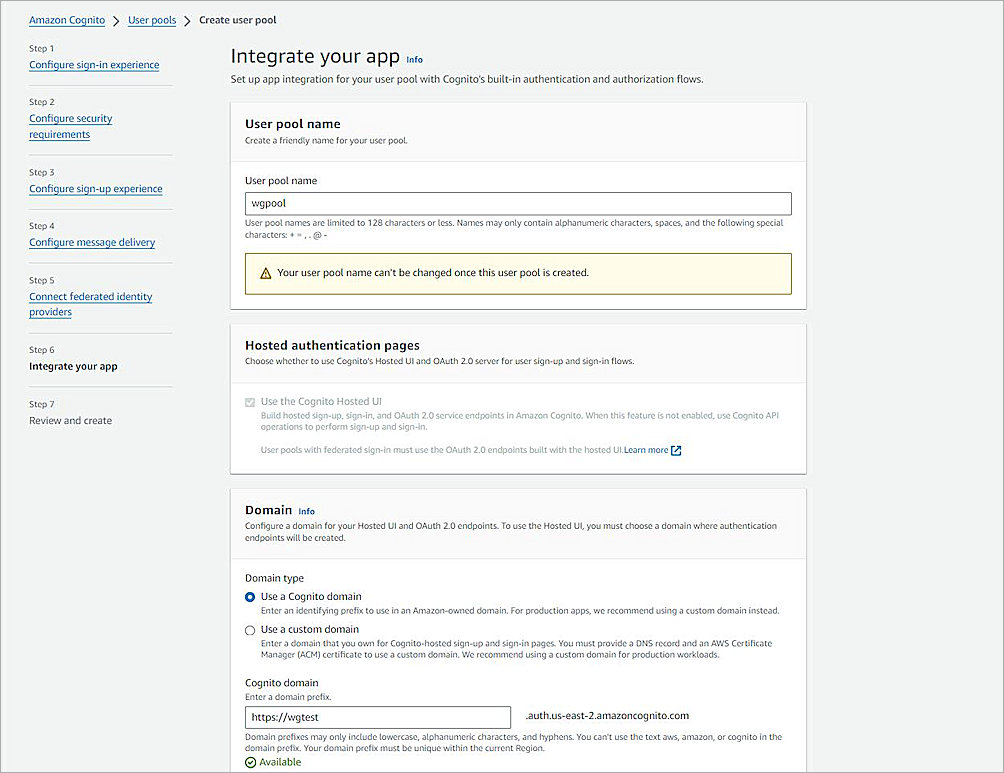Click the Cognito domain prefix input field
The width and height of the screenshot is (1004, 773).
pyautogui.click(x=378, y=717)
